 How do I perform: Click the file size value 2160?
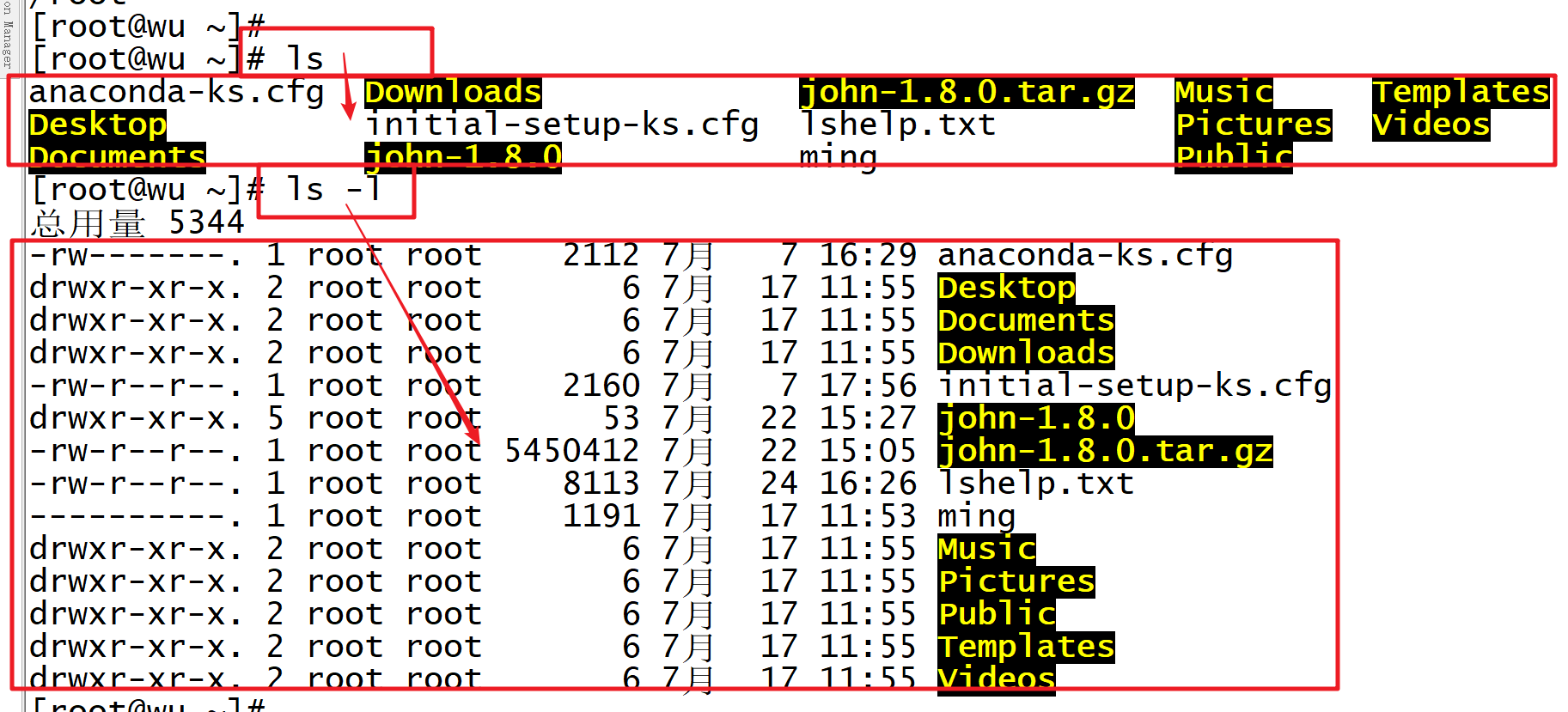pos(601,386)
